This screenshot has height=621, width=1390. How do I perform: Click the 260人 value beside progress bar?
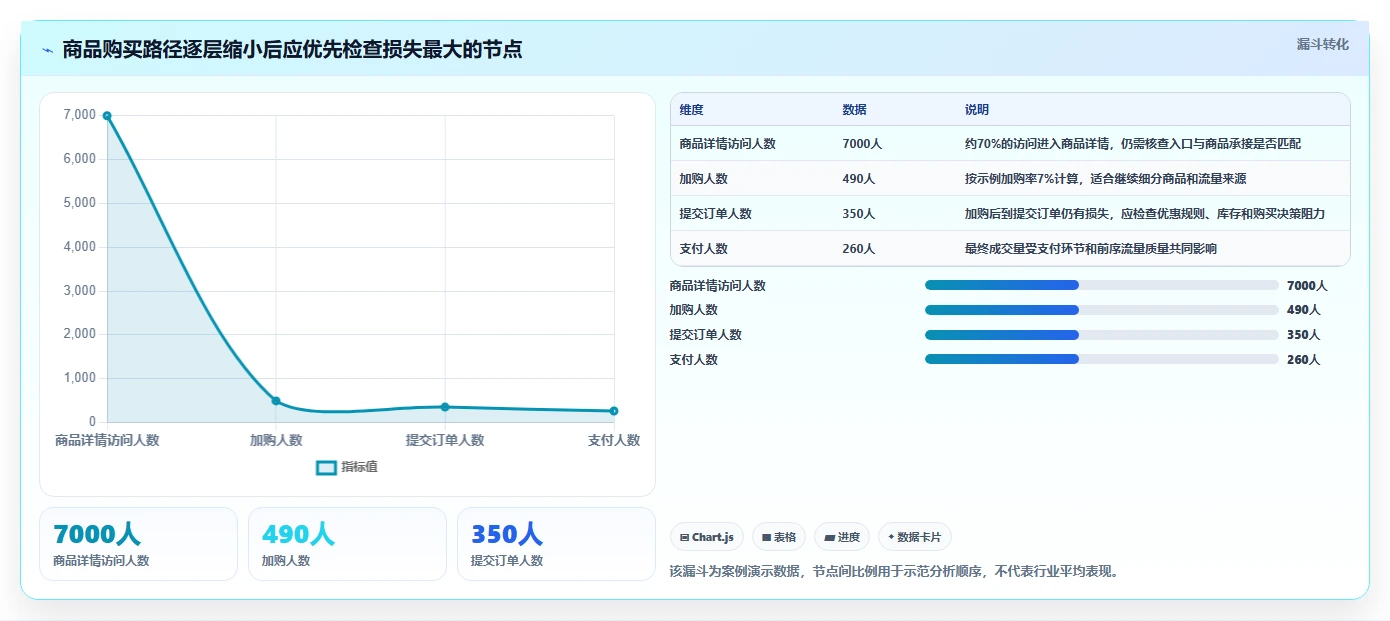coord(1303,360)
